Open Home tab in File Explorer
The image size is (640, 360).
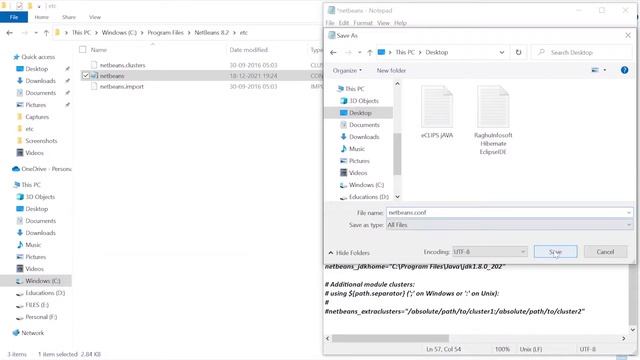[42, 17]
